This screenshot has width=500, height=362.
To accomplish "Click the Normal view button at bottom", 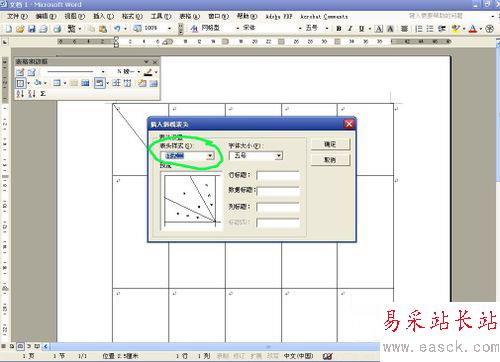I will [x=3, y=346].
